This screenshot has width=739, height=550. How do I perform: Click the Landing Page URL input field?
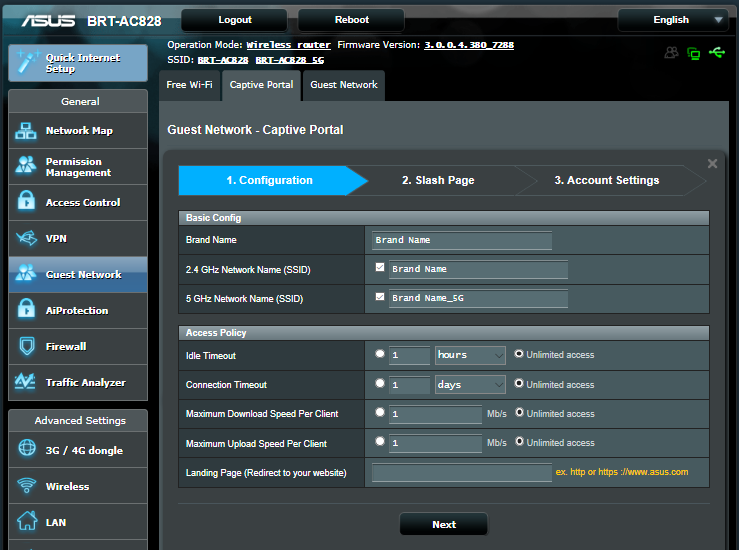point(461,473)
